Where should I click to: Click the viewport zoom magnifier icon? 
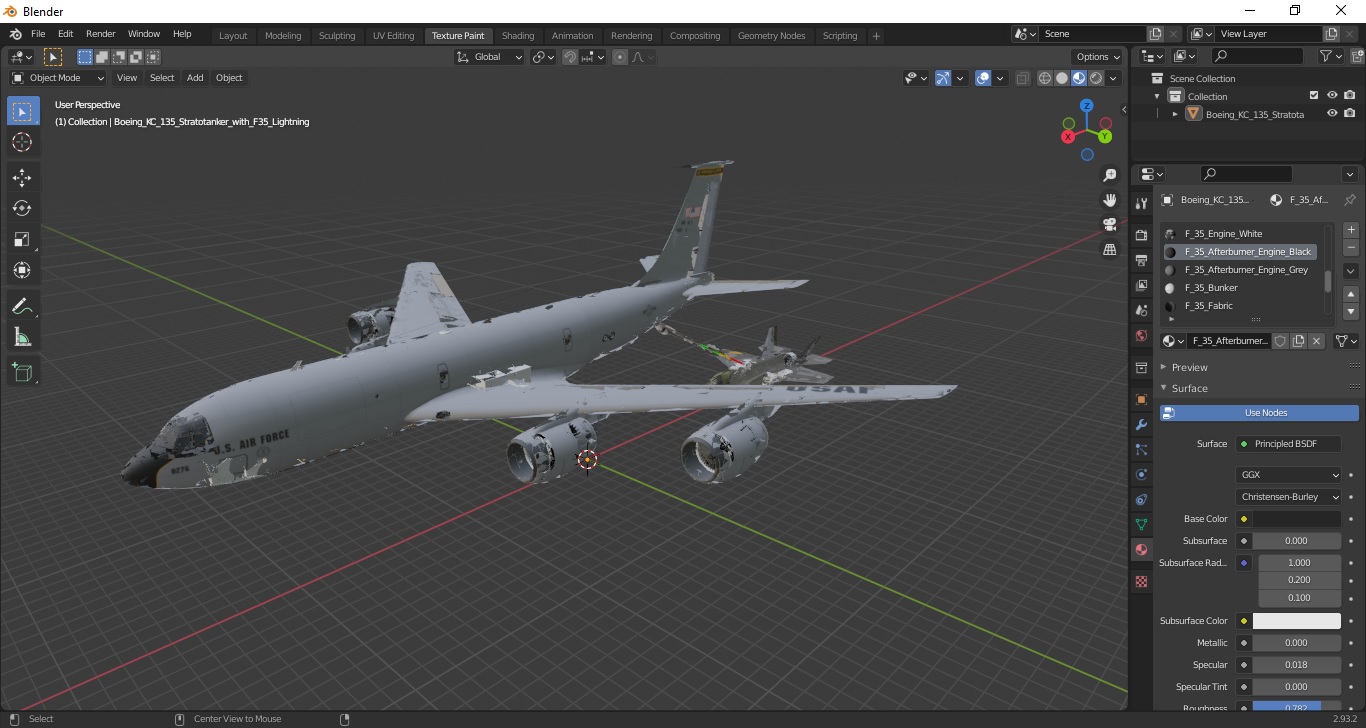pos(1109,175)
